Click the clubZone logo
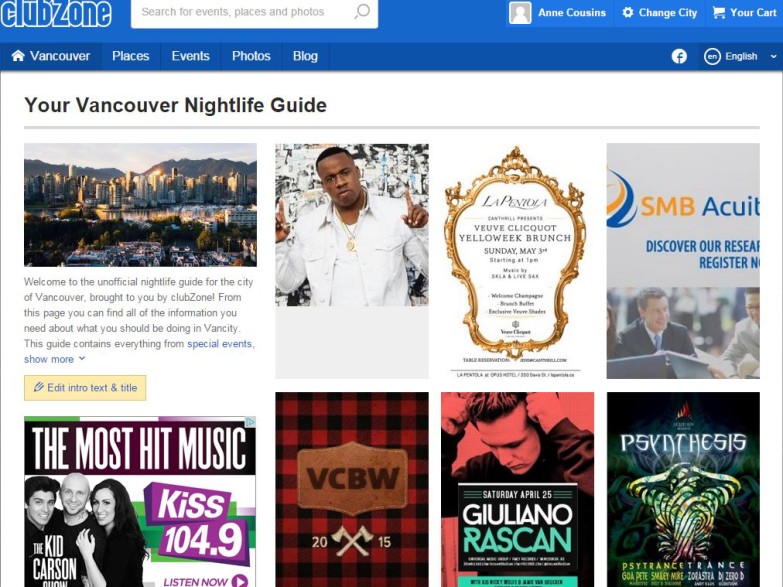The width and height of the screenshot is (783, 587). (x=56, y=13)
